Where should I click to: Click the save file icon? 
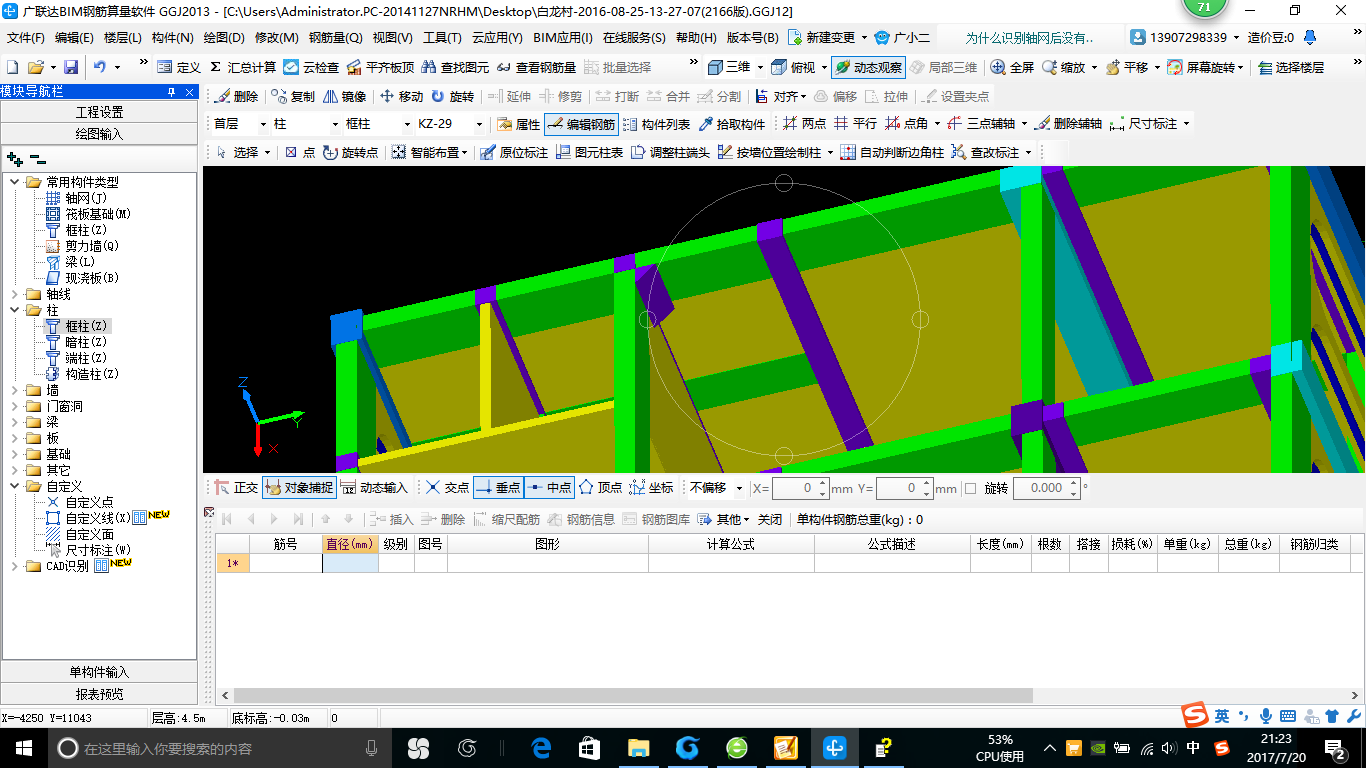click(71, 67)
